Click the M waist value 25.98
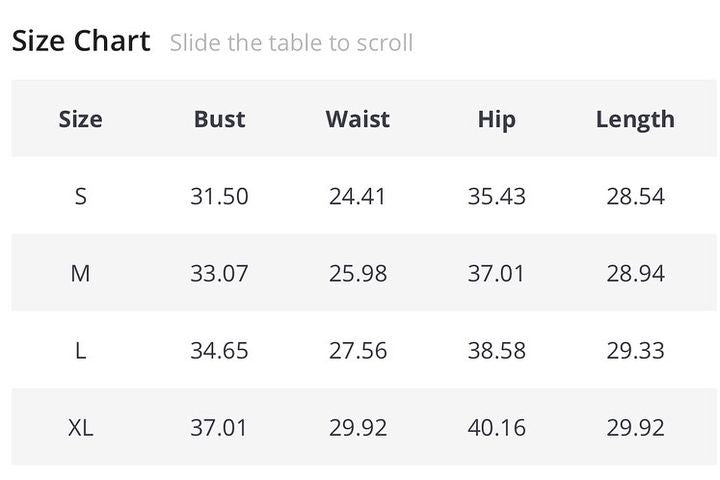 coord(357,273)
